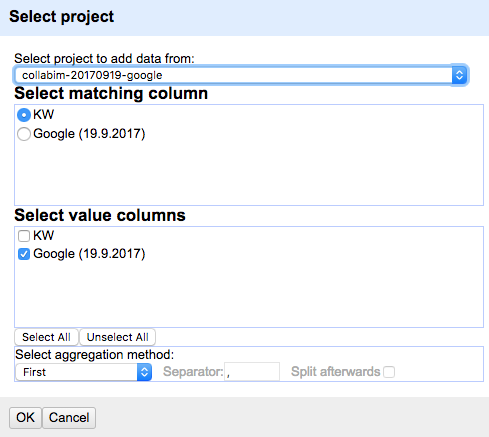Check the KW value column checkbox
The height and width of the screenshot is (437, 489).
pos(24,236)
